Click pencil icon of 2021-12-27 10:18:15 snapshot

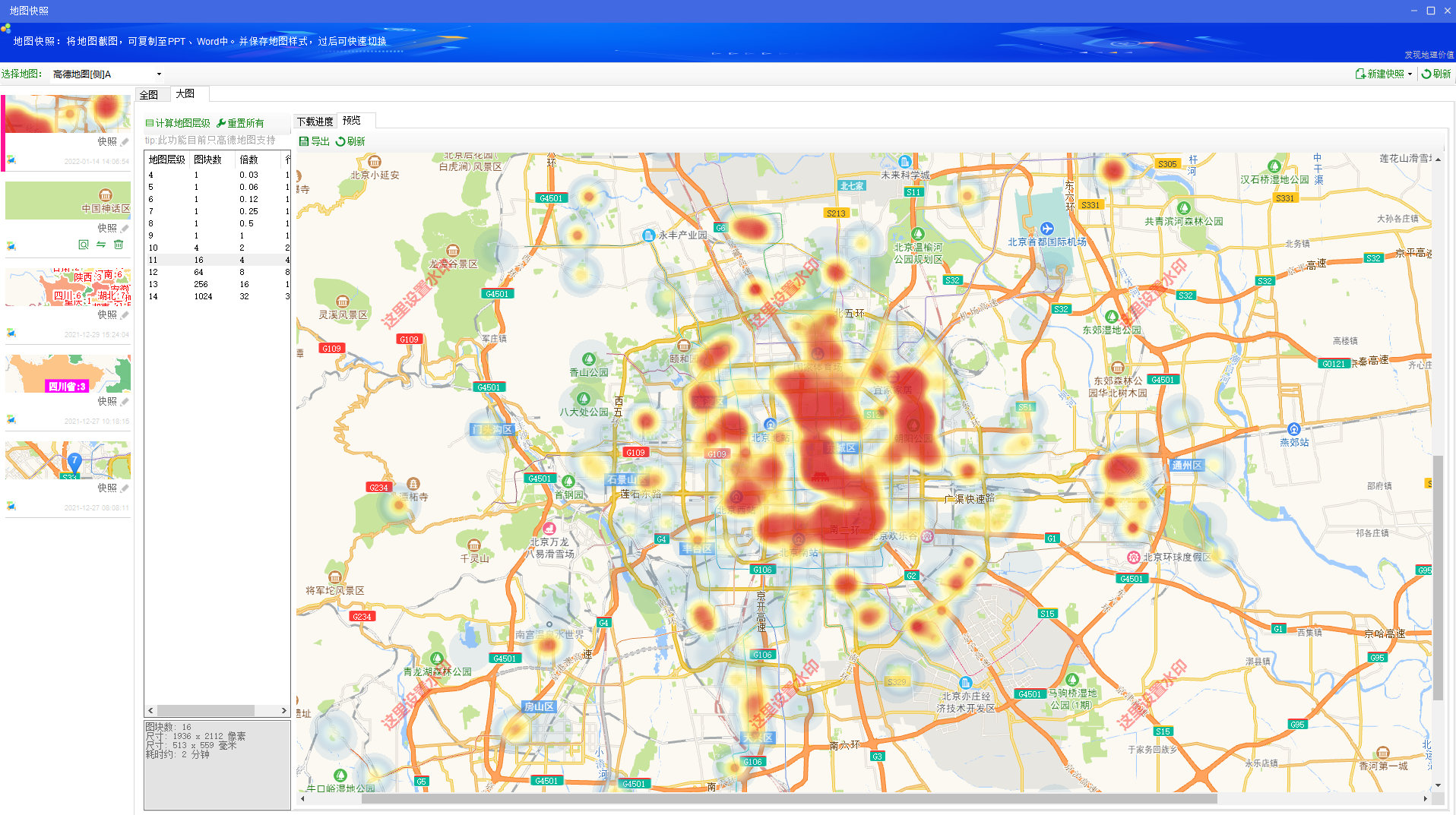pyautogui.click(x=125, y=401)
